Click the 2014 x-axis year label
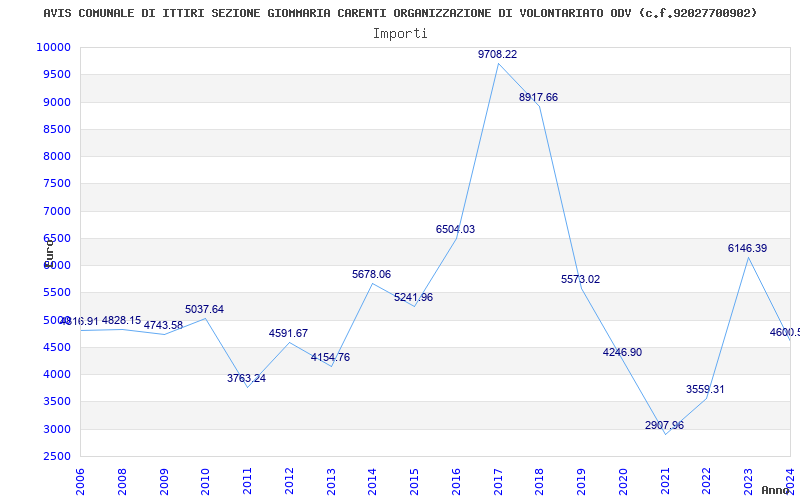Screen dimensions: 800x500 (x=372, y=482)
